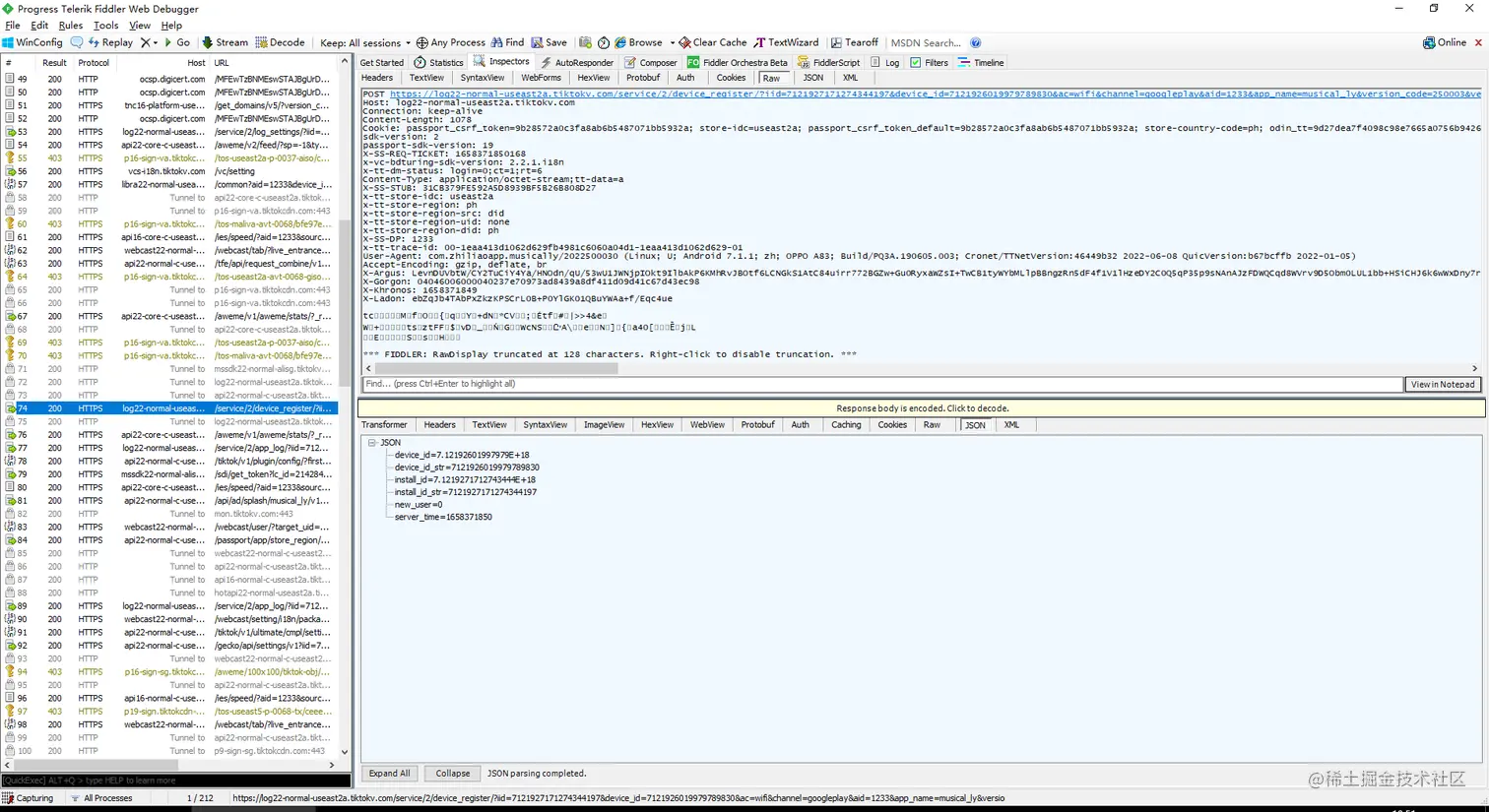Toggle Decode in the toolbar
Viewport: 1489px width, 812px height.
click(x=280, y=42)
